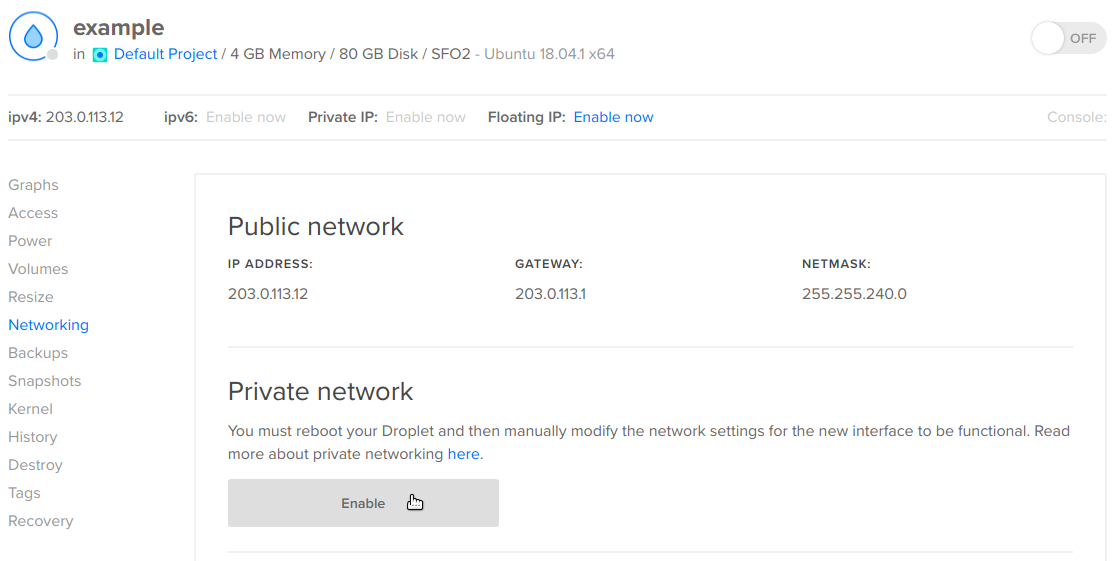This screenshot has width=1115, height=561.
Task: Go to Snapshots in the sidebar
Action: click(x=45, y=381)
